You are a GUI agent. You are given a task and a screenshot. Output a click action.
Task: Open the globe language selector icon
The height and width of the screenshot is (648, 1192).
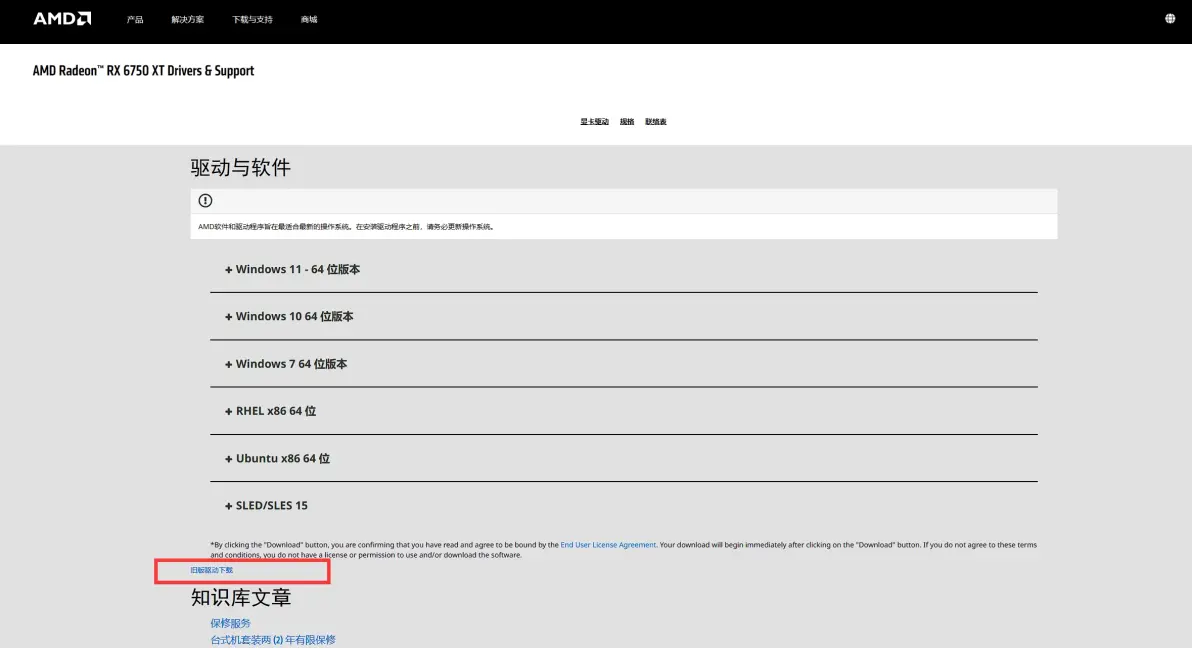(1170, 19)
